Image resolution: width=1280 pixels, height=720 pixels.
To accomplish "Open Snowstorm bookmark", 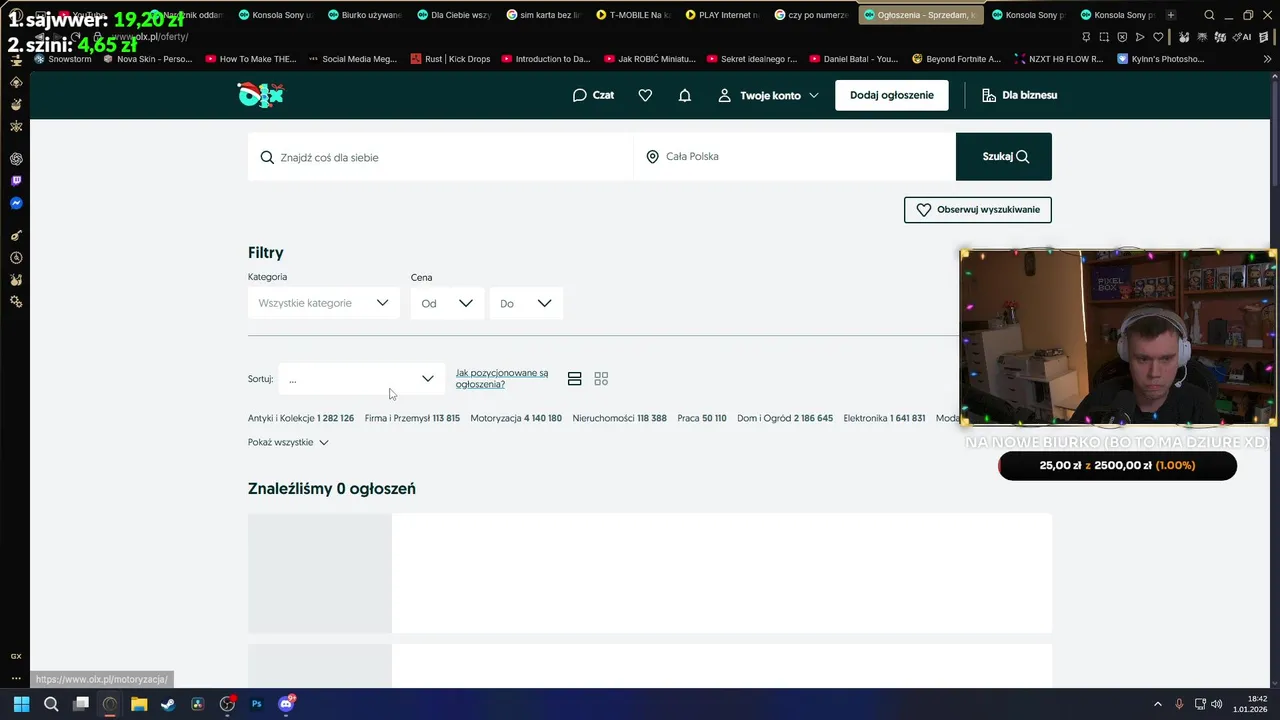I will click(62, 59).
